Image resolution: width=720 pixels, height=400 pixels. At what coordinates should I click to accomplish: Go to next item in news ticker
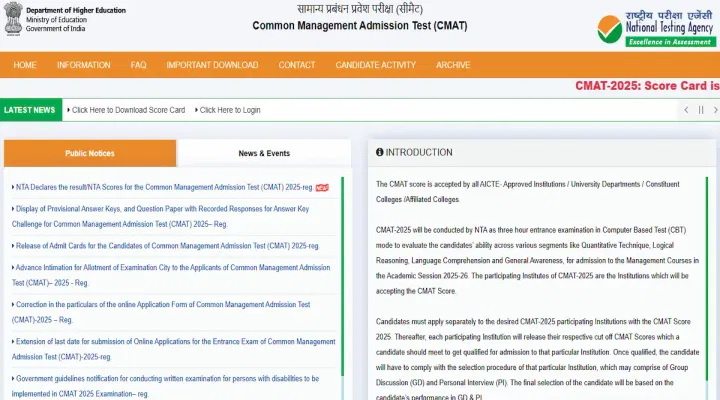click(x=715, y=110)
